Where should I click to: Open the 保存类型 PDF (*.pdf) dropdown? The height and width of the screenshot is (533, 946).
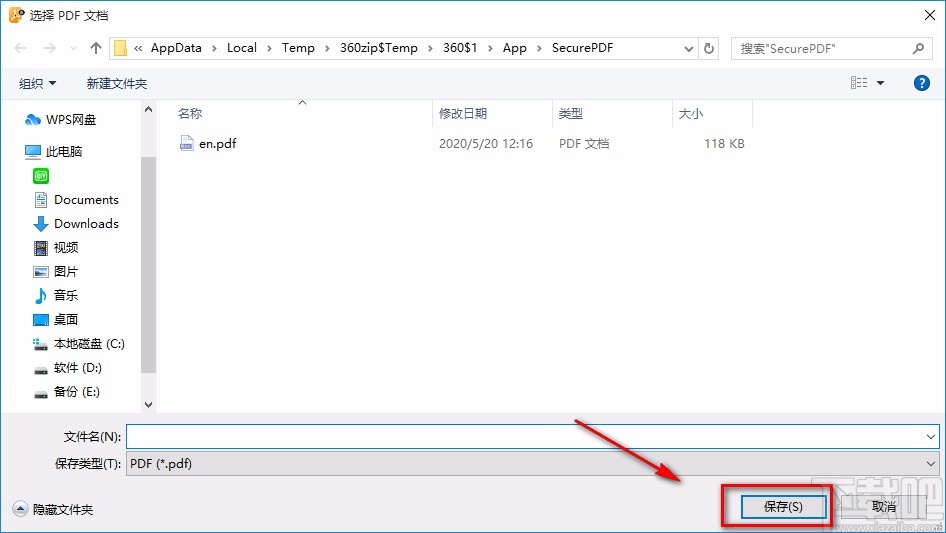pyautogui.click(x=532, y=464)
